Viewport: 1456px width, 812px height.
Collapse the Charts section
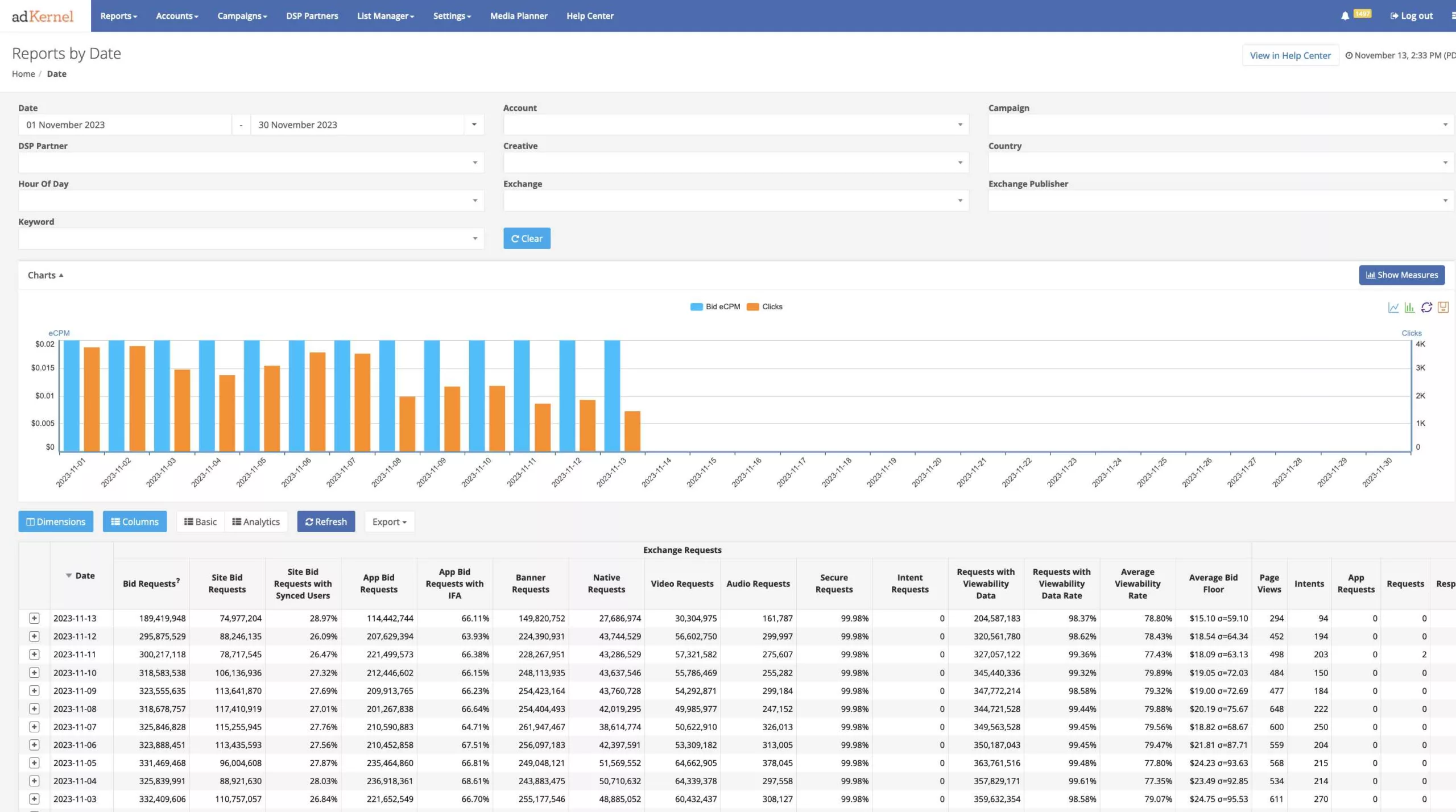[45, 275]
